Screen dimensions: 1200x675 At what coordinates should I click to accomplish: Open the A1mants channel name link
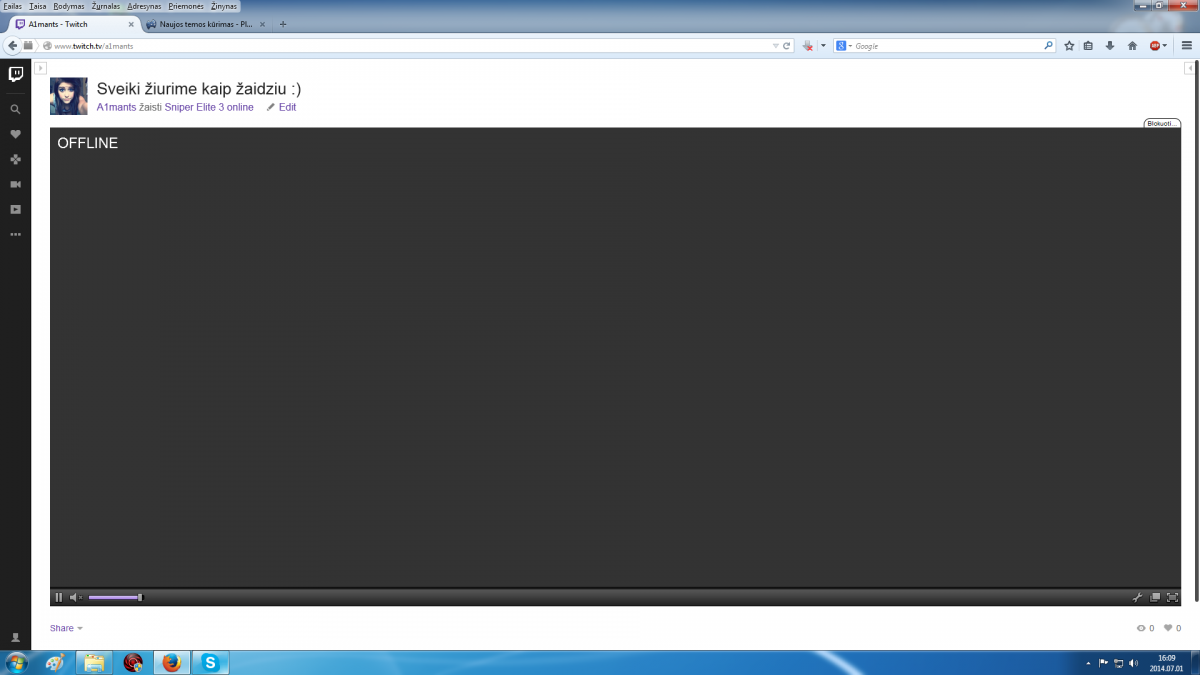point(116,107)
